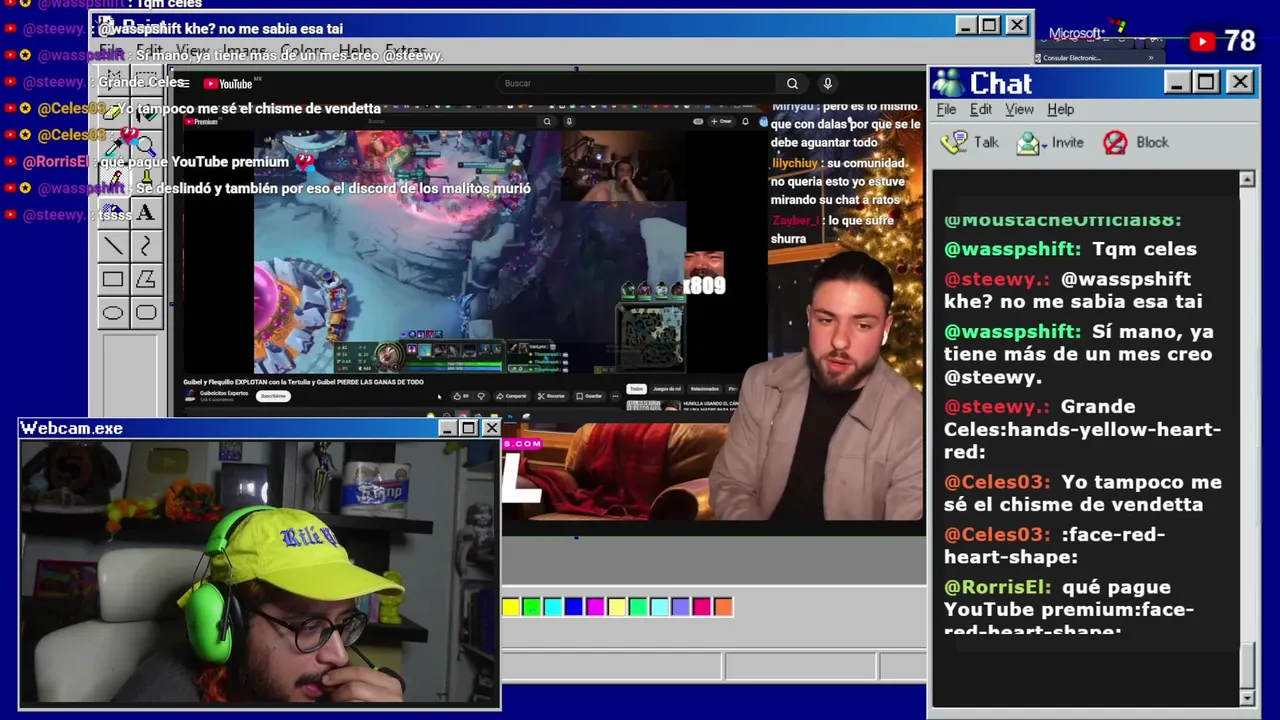Choose the Brush tool in Paint
Screen dimensions: 1280x720
pos(146,178)
